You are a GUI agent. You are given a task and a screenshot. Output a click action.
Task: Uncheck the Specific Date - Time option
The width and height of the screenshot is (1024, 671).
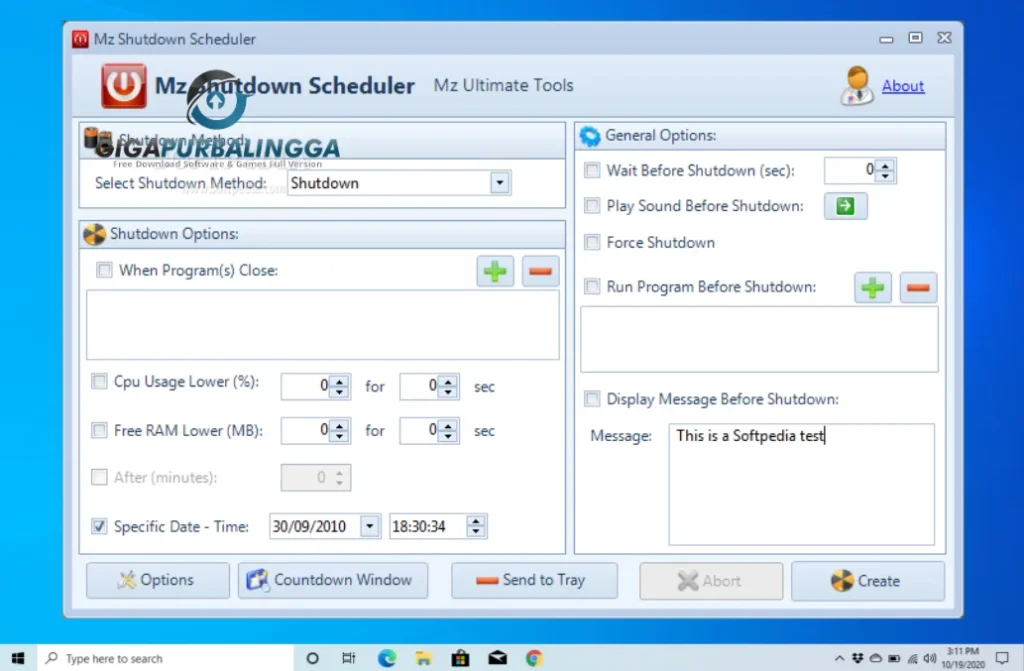(x=99, y=526)
